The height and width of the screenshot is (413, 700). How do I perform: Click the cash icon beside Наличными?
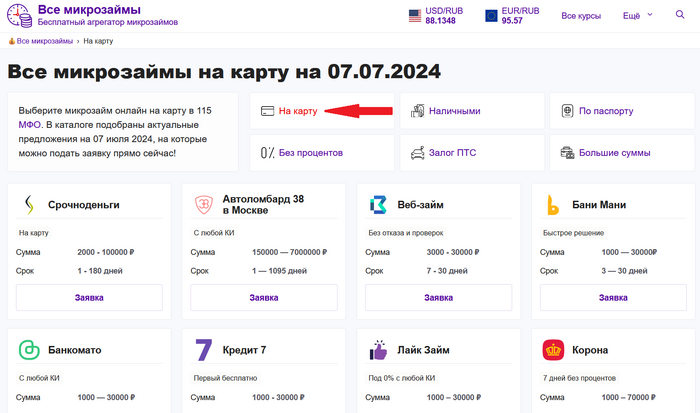click(417, 111)
